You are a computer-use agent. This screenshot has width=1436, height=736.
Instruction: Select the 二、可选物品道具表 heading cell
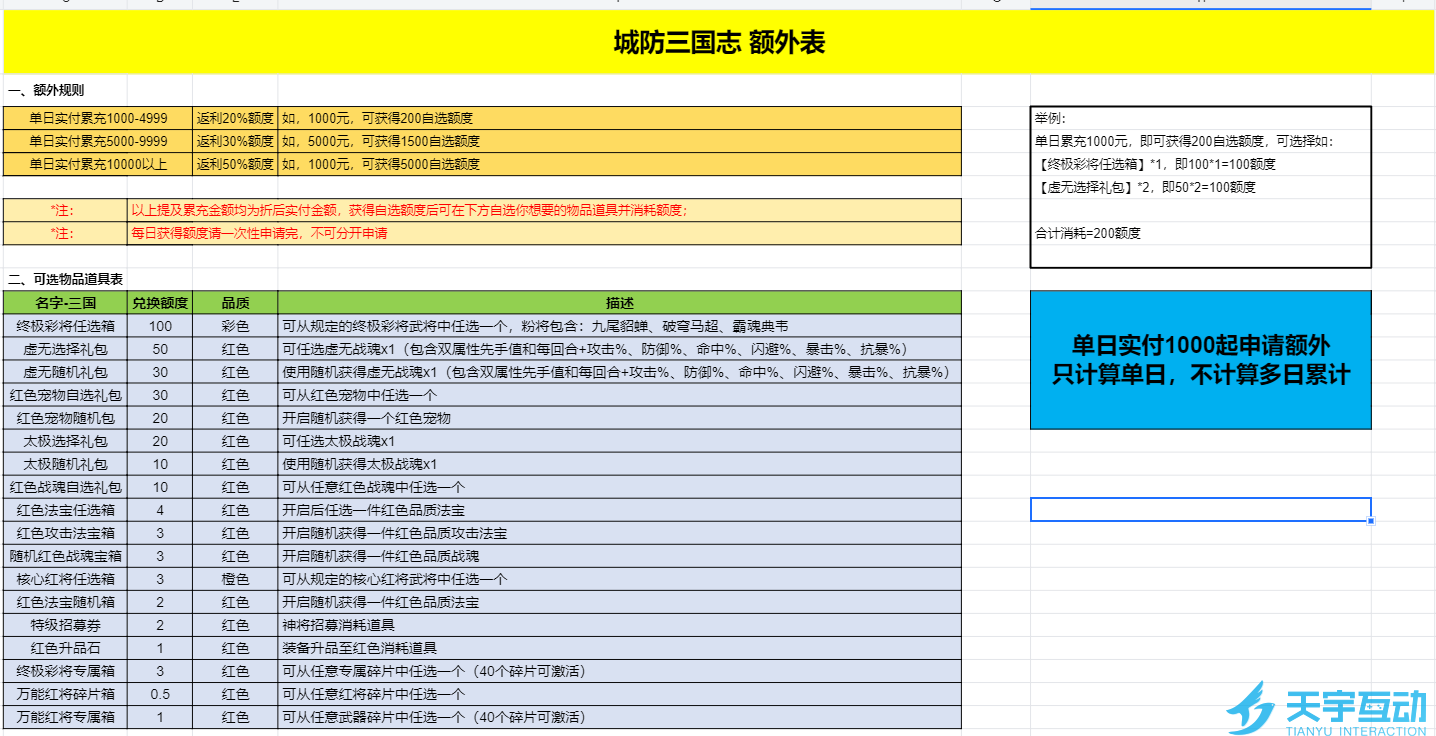pyautogui.click(x=65, y=279)
